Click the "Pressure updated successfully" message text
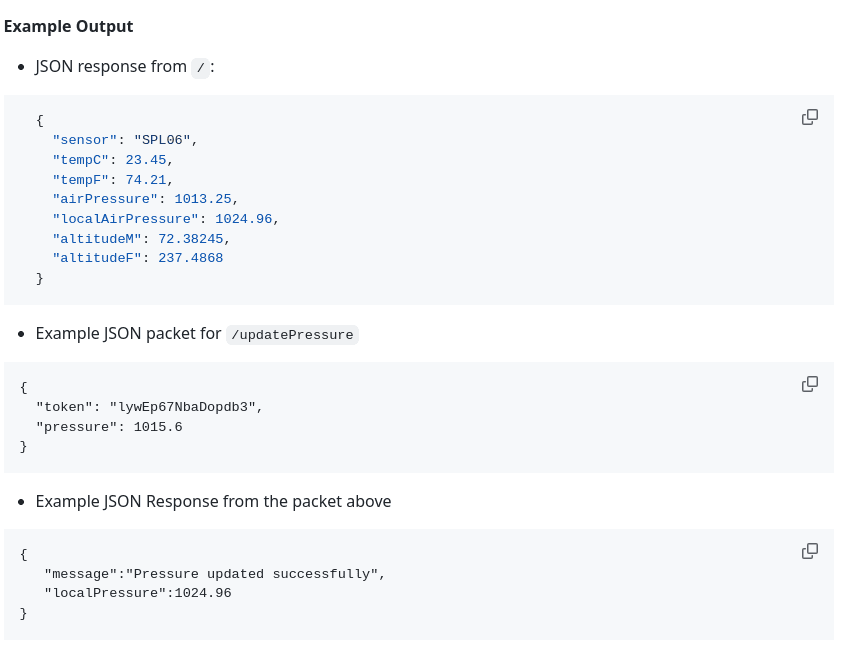 (252, 574)
